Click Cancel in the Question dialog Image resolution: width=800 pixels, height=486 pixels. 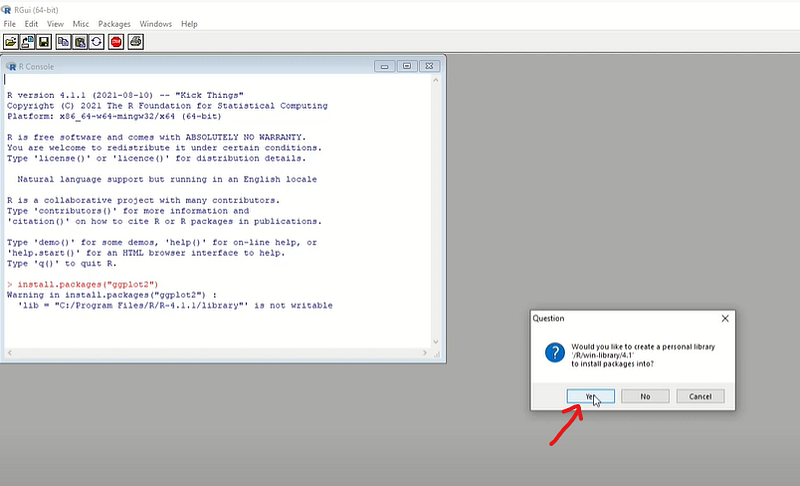pyautogui.click(x=700, y=396)
